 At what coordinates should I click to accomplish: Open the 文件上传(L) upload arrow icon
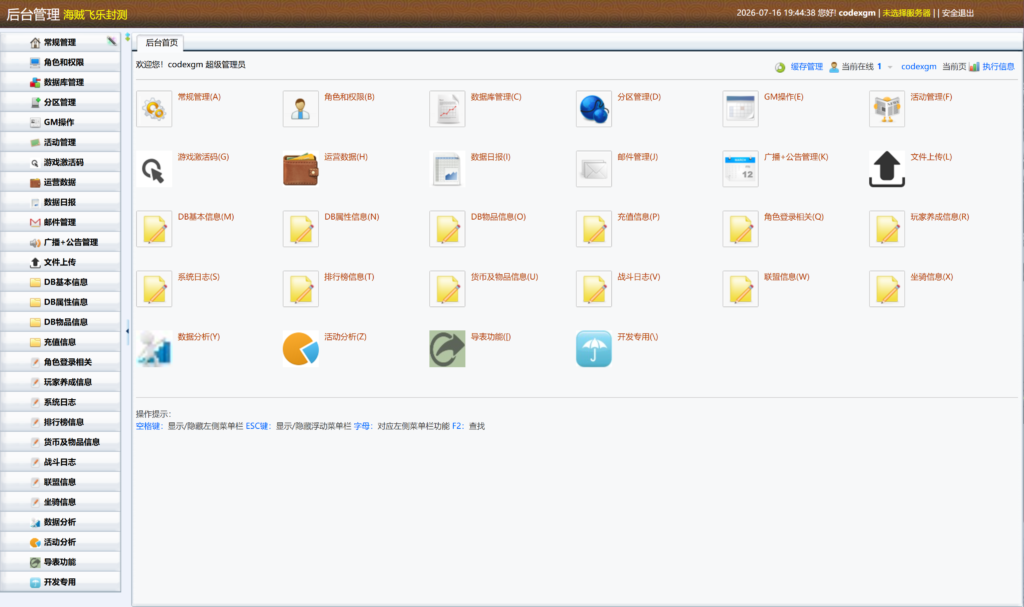click(887, 169)
